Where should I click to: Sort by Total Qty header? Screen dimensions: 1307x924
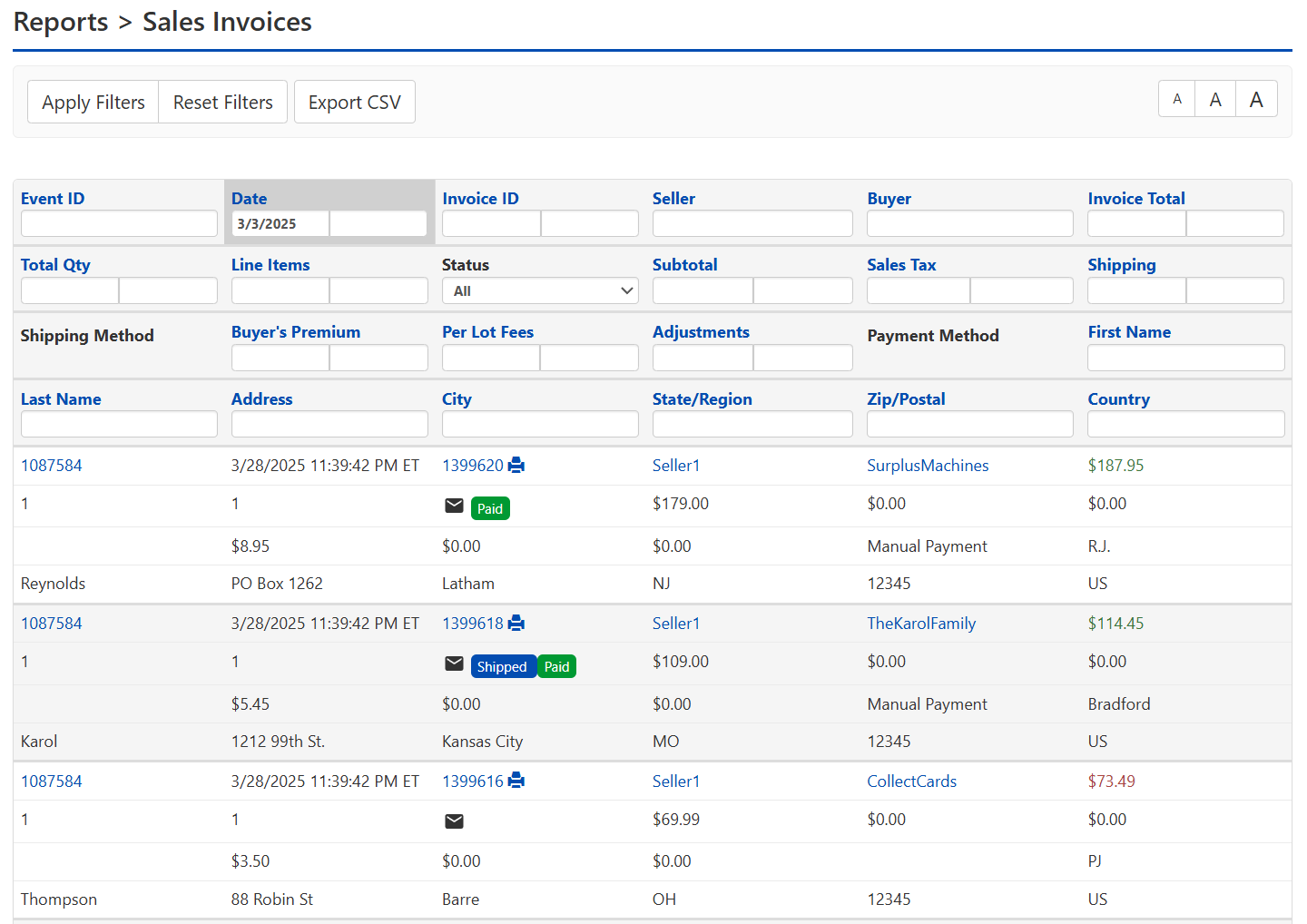click(55, 265)
